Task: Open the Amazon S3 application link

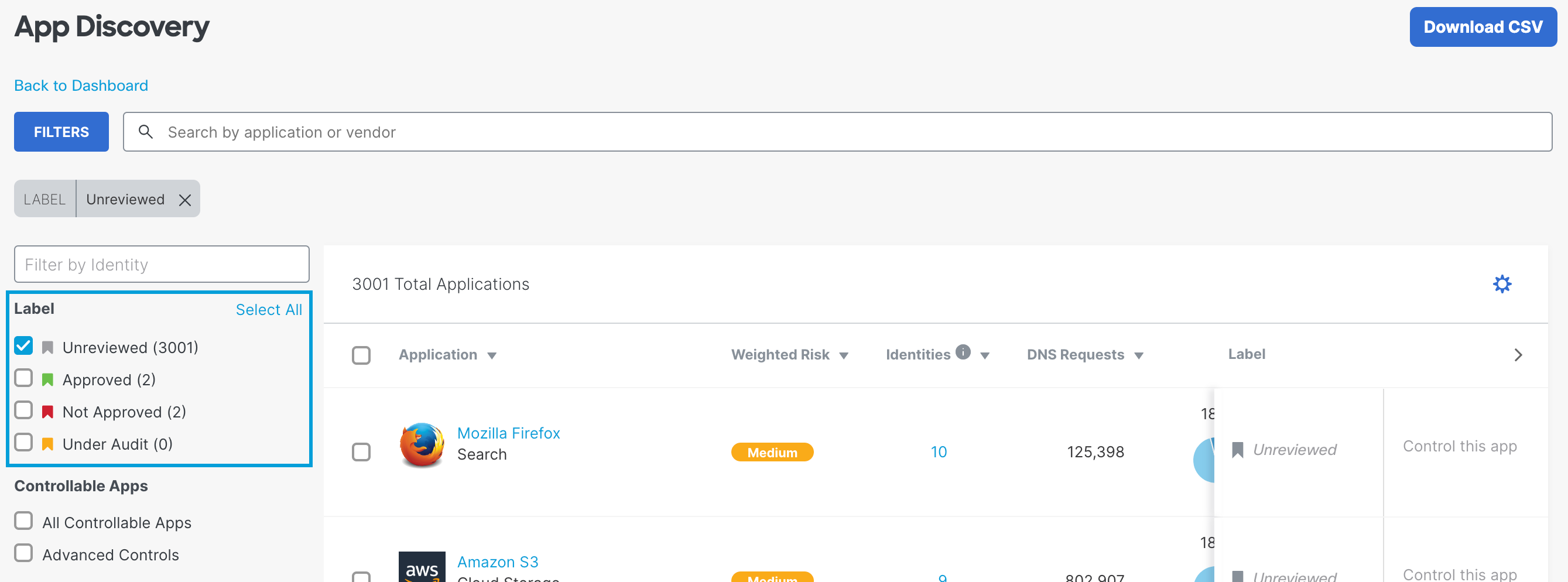Action: 497,562
